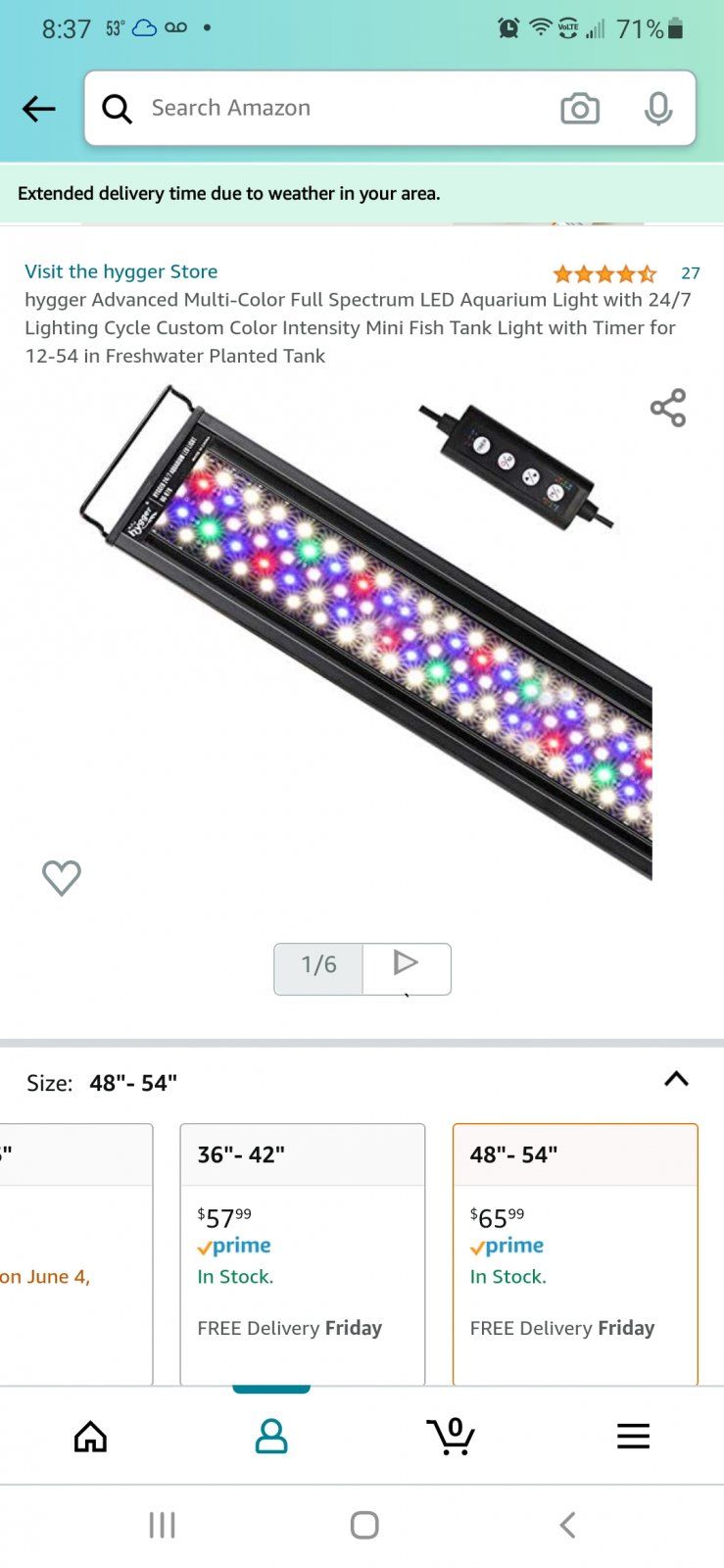Viewport: 724px width, 1568px height.
Task: Add product to wish list with heart icon
Action: click(x=61, y=877)
